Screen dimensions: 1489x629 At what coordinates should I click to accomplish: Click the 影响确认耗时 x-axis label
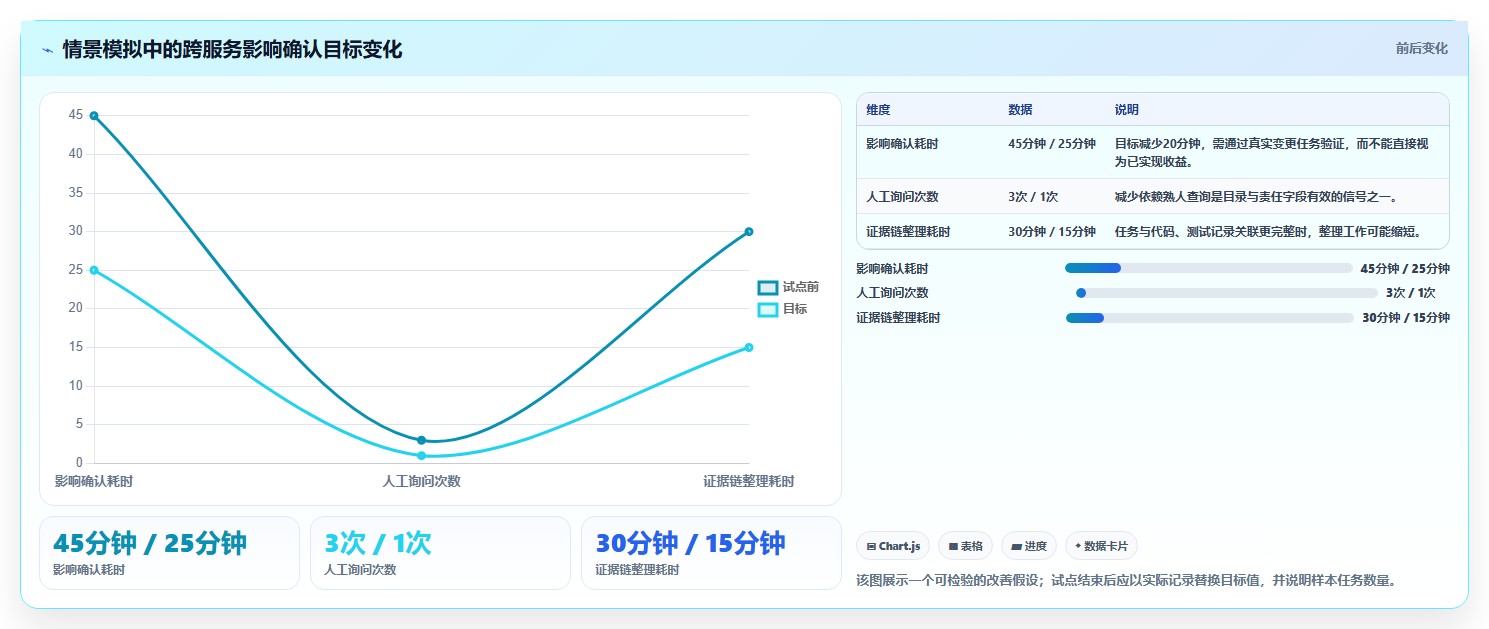(94, 481)
